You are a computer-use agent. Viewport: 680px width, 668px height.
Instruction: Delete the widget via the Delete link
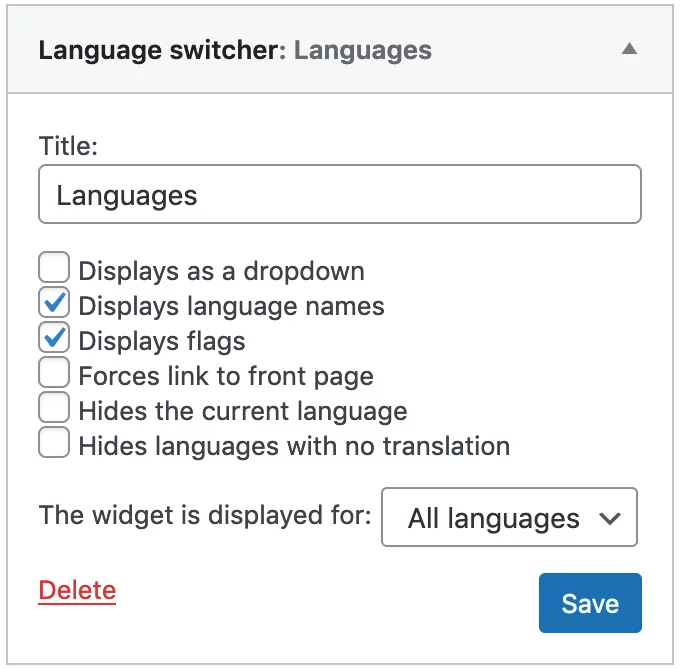pos(77,591)
